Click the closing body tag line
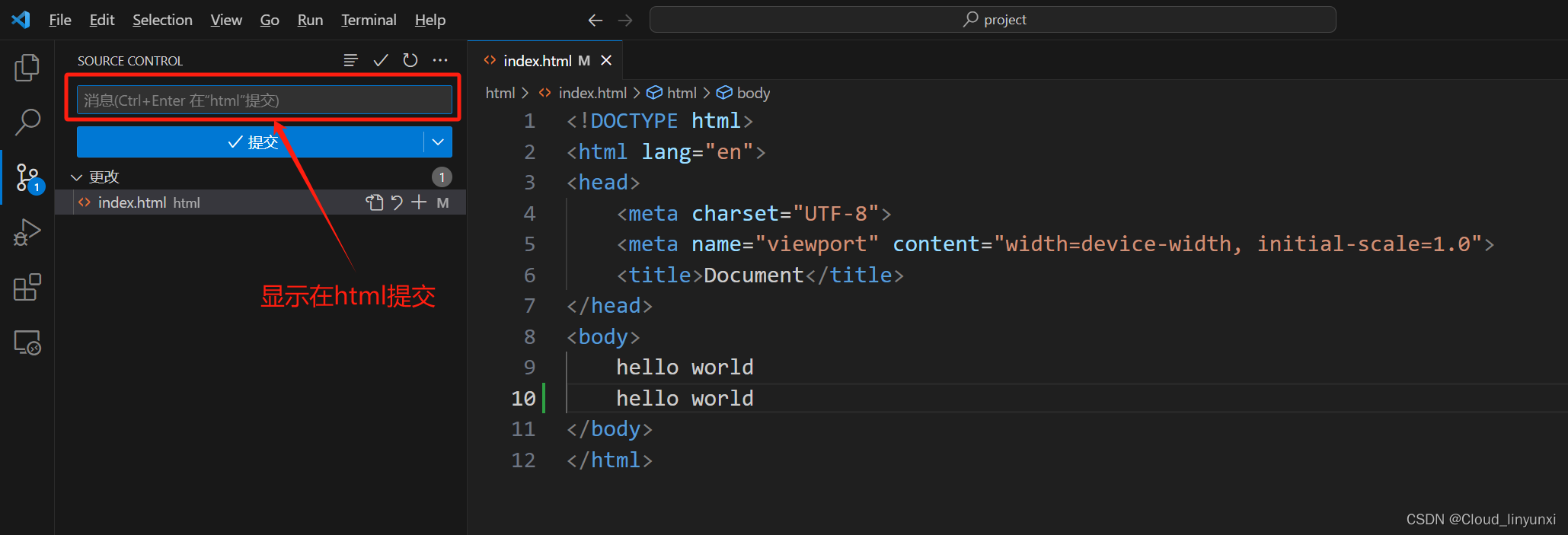The width and height of the screenshot is (1568, 535). 609,429
